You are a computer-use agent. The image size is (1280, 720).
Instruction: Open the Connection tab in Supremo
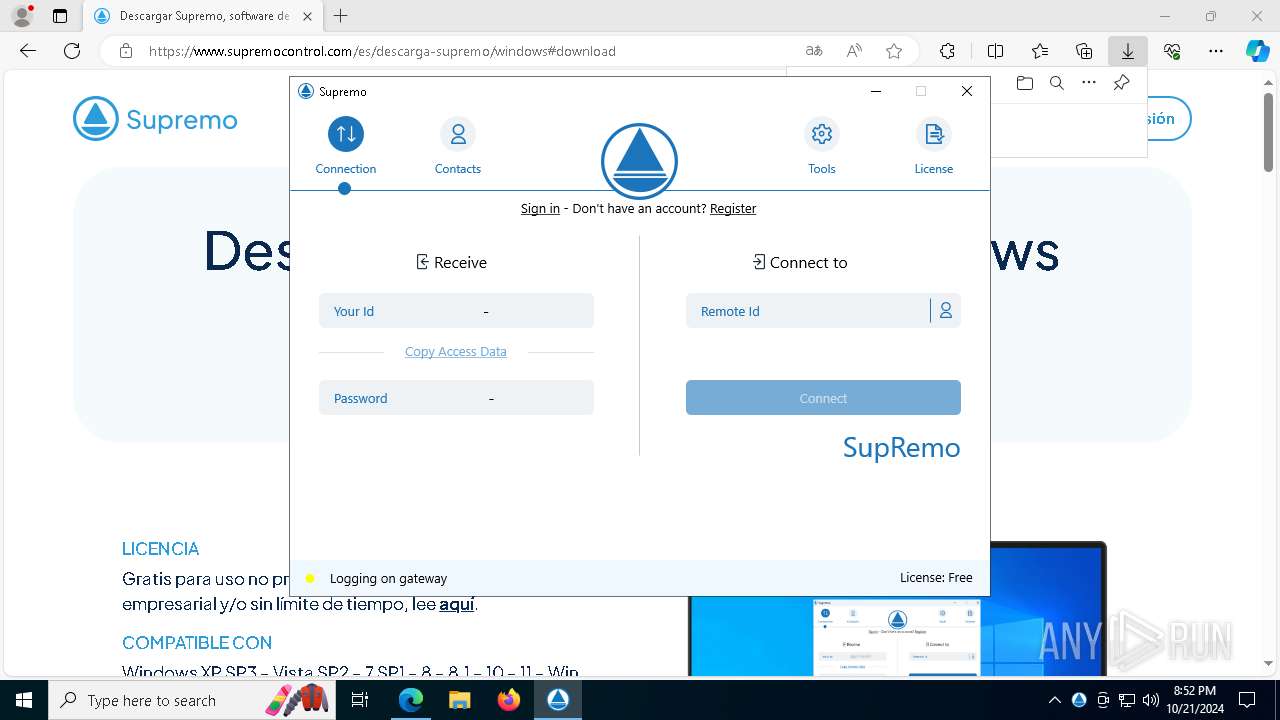(x=345, y=146)
